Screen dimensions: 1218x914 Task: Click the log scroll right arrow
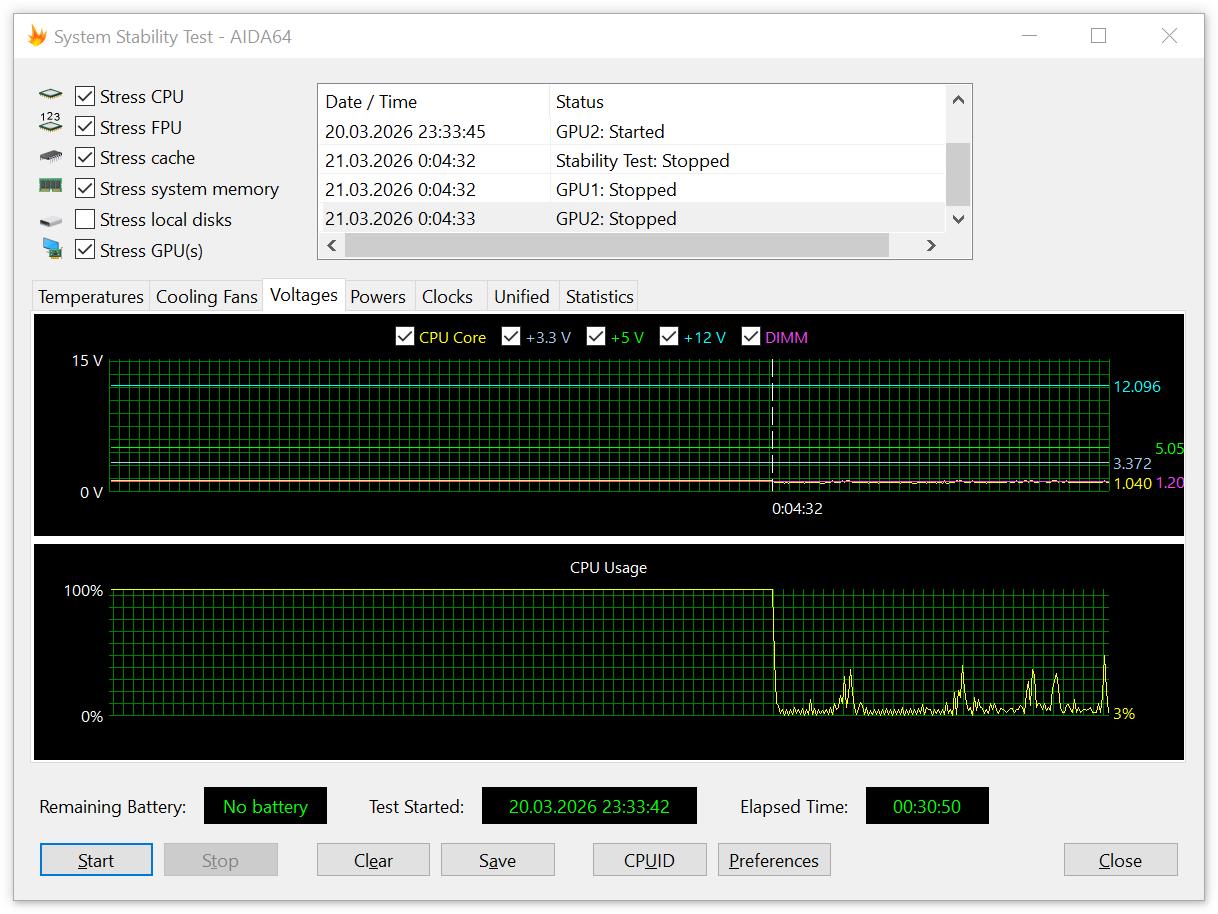[x=931, y=245]
